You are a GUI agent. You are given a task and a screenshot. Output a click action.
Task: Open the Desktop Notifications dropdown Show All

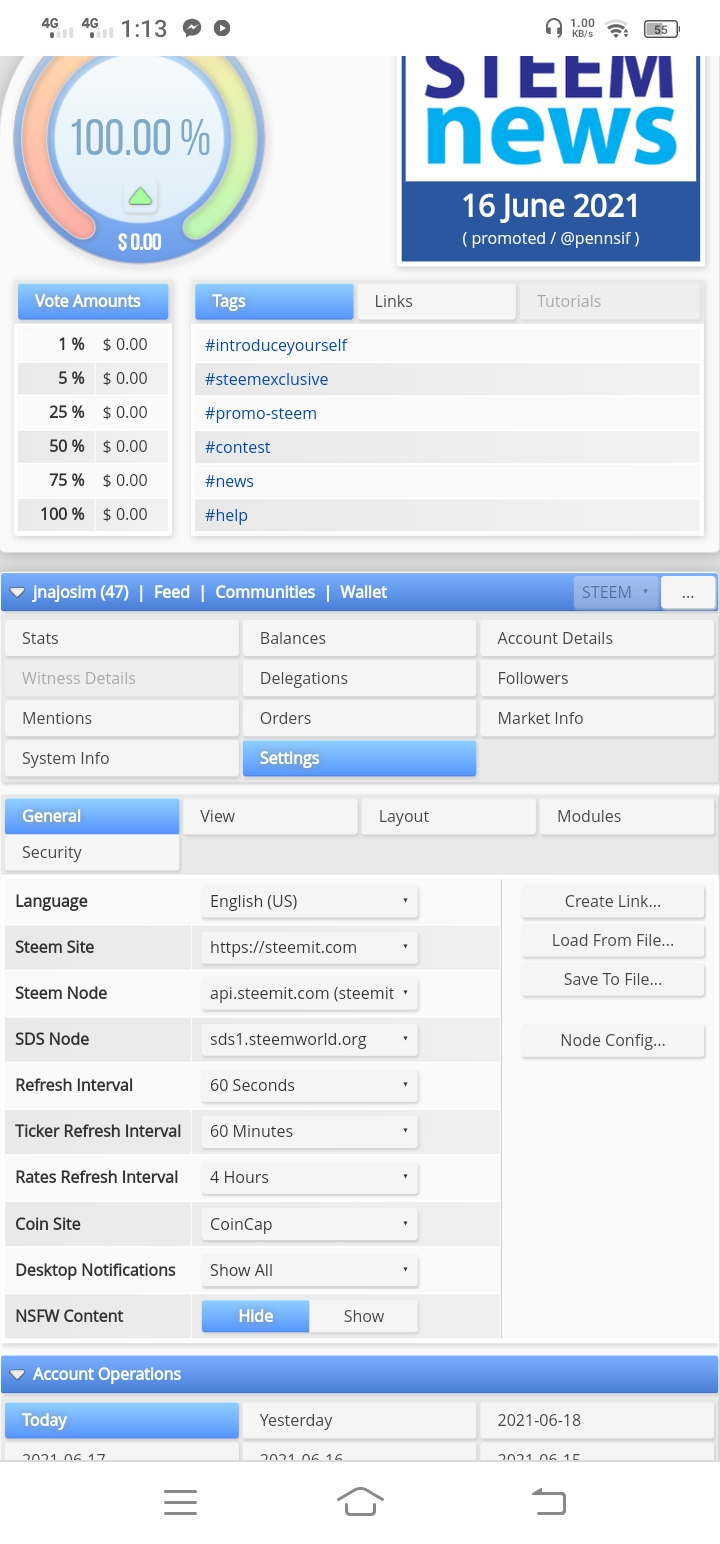coord(310,1270)
